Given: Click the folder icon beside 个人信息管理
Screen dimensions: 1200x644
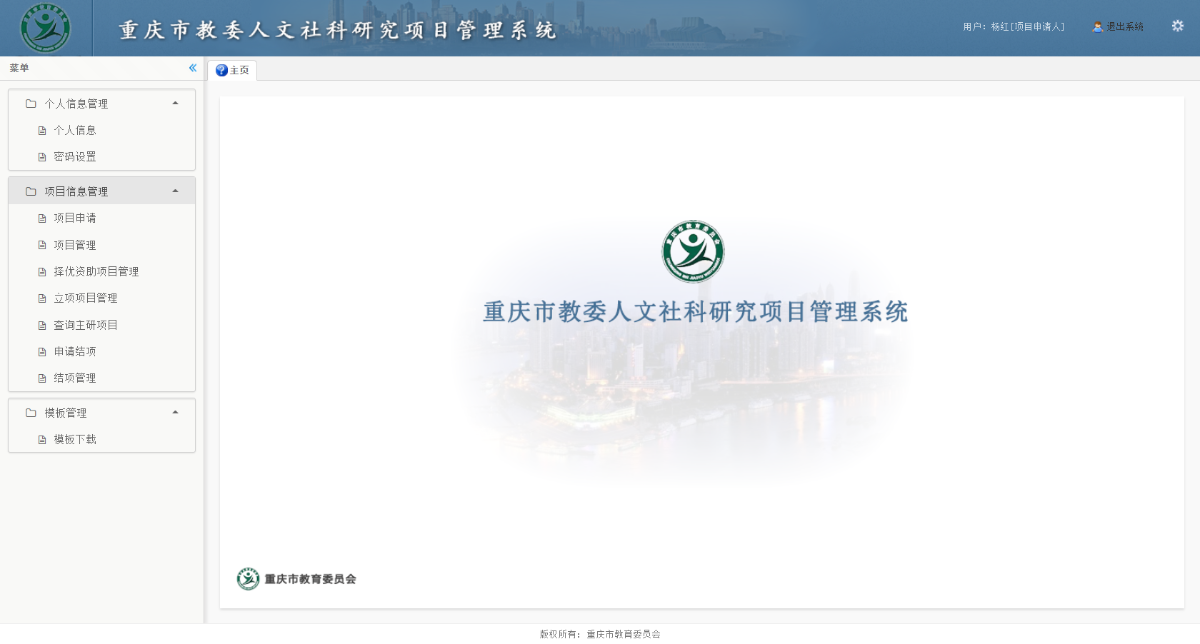Looking at the screenshot, I should pos(31,103).
